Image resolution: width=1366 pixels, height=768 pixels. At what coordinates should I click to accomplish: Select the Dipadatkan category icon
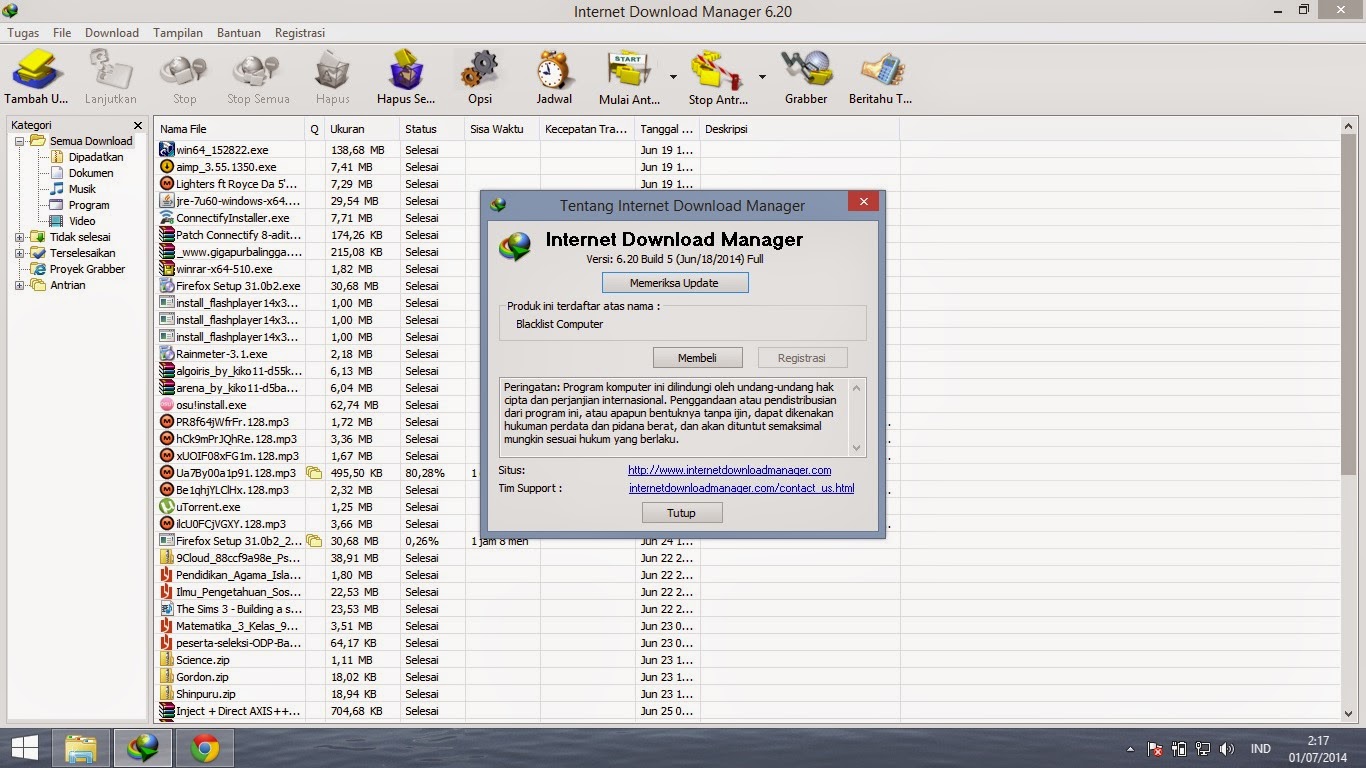(x=57, y=157)
